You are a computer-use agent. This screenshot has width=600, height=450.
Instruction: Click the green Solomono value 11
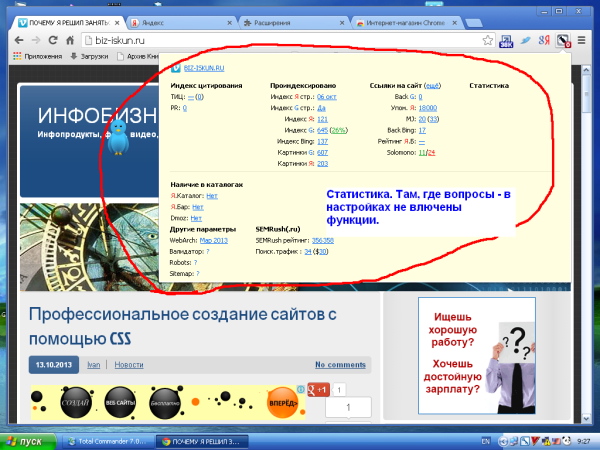[x=422, y=153]
